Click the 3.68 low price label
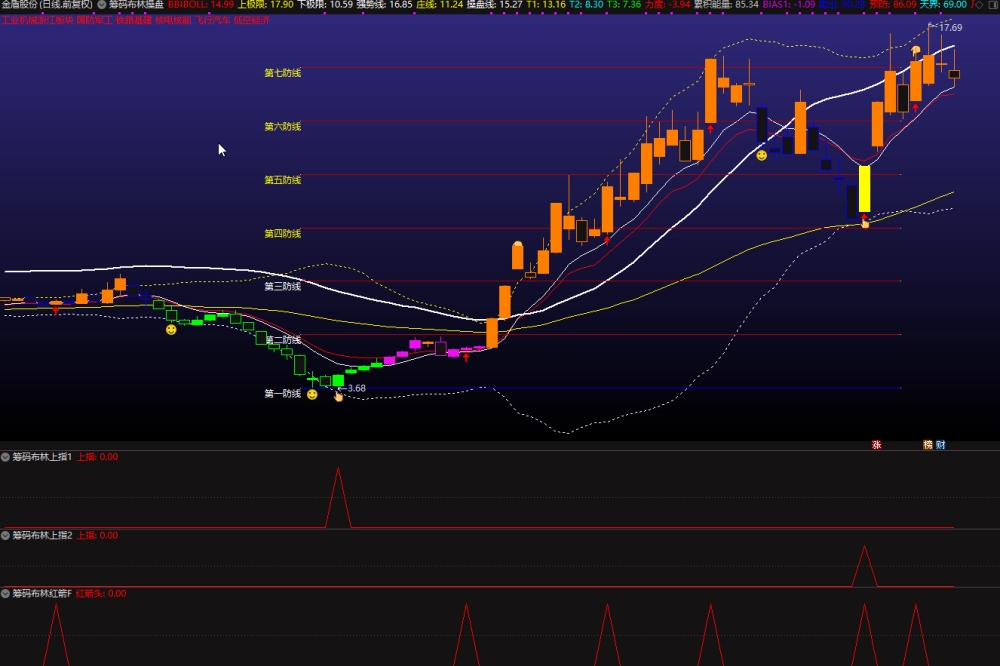 click(356, 388)
